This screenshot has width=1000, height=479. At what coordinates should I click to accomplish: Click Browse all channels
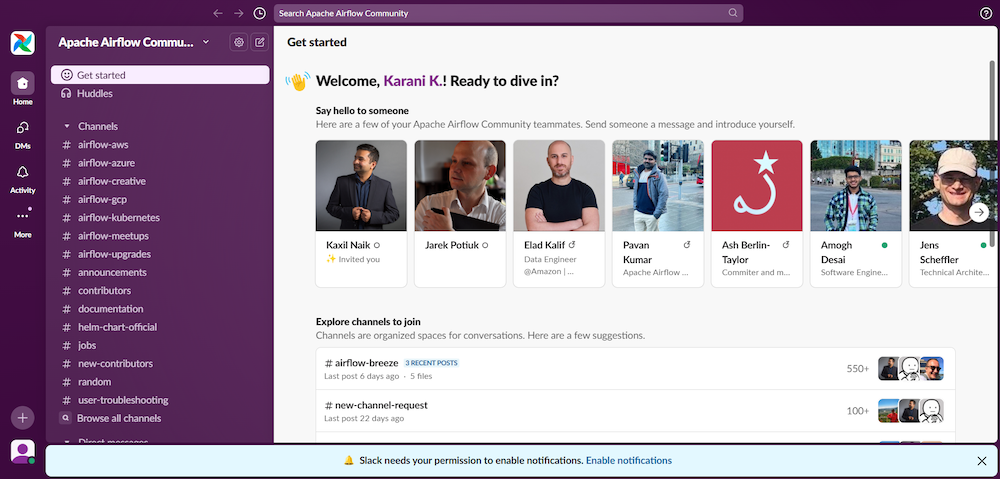[160, 418]
